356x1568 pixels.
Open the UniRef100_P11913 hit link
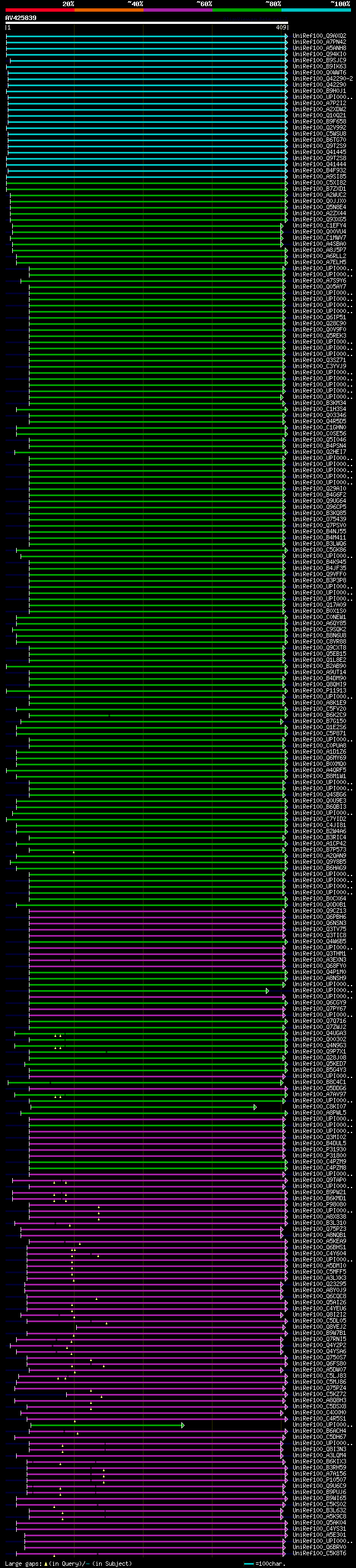pyautogui.click(x=319, y=691)
